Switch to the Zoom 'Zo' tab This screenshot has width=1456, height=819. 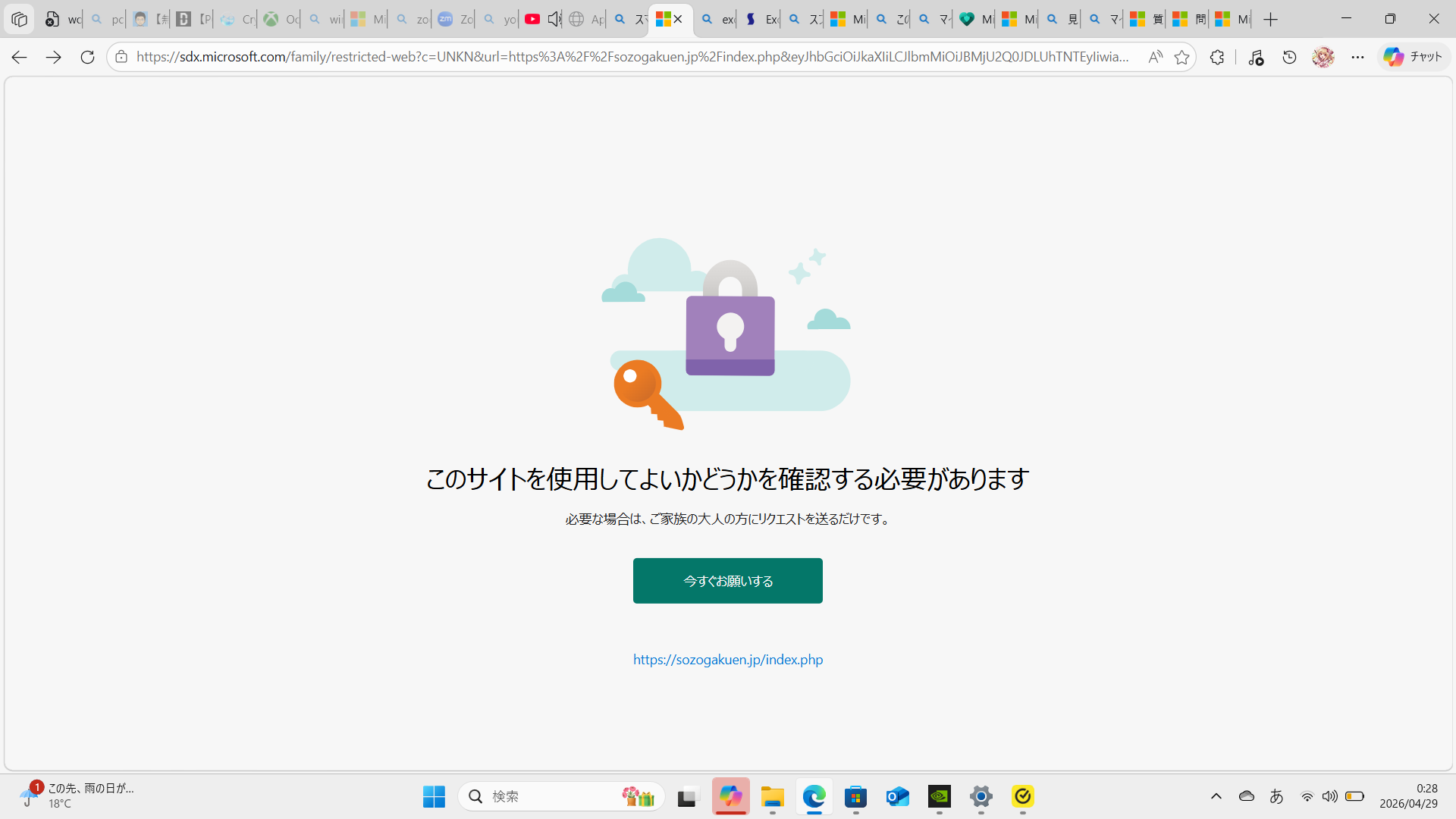[454, 20]
